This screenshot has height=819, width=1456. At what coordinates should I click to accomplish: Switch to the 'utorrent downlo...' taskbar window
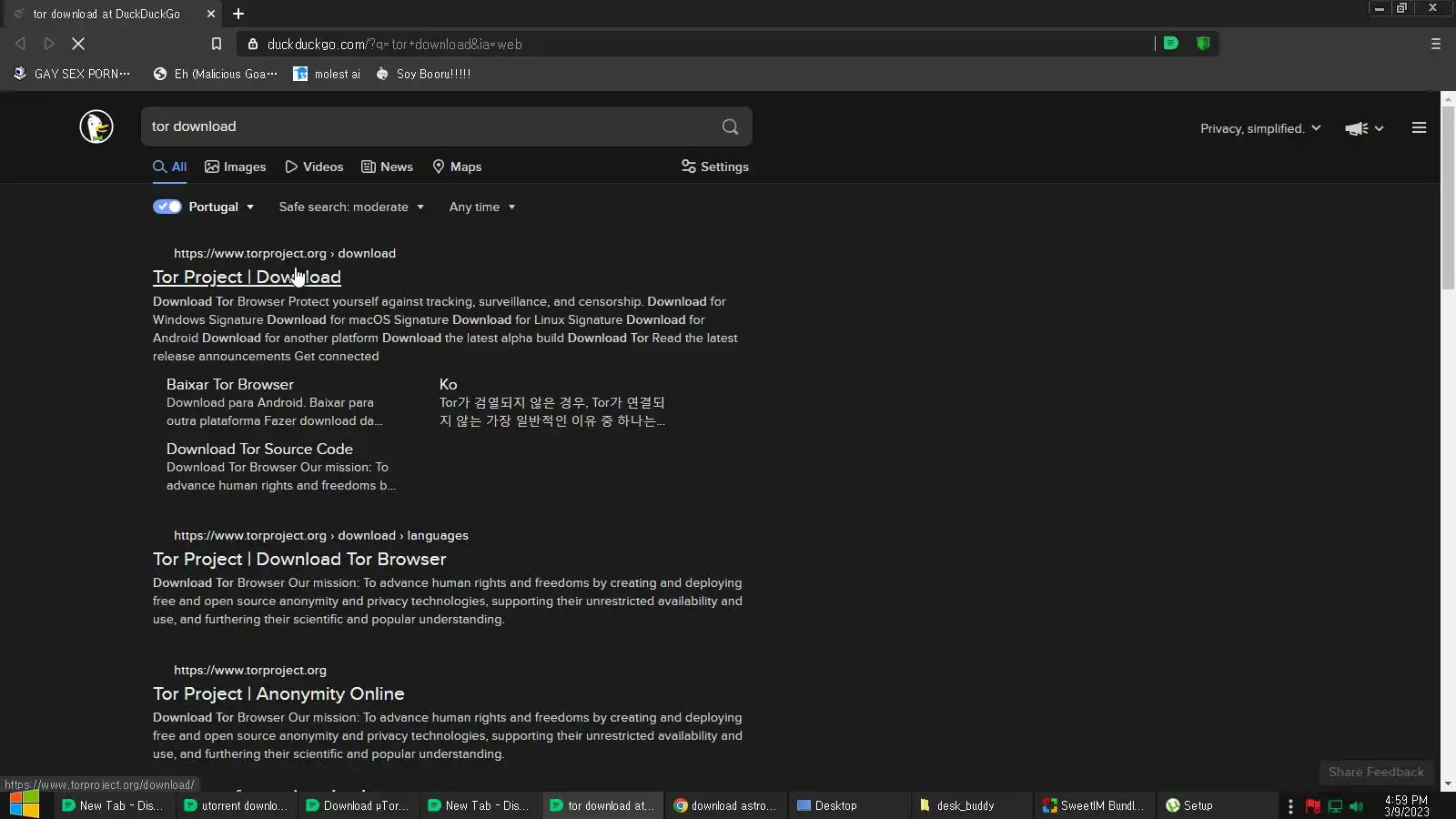236,805
